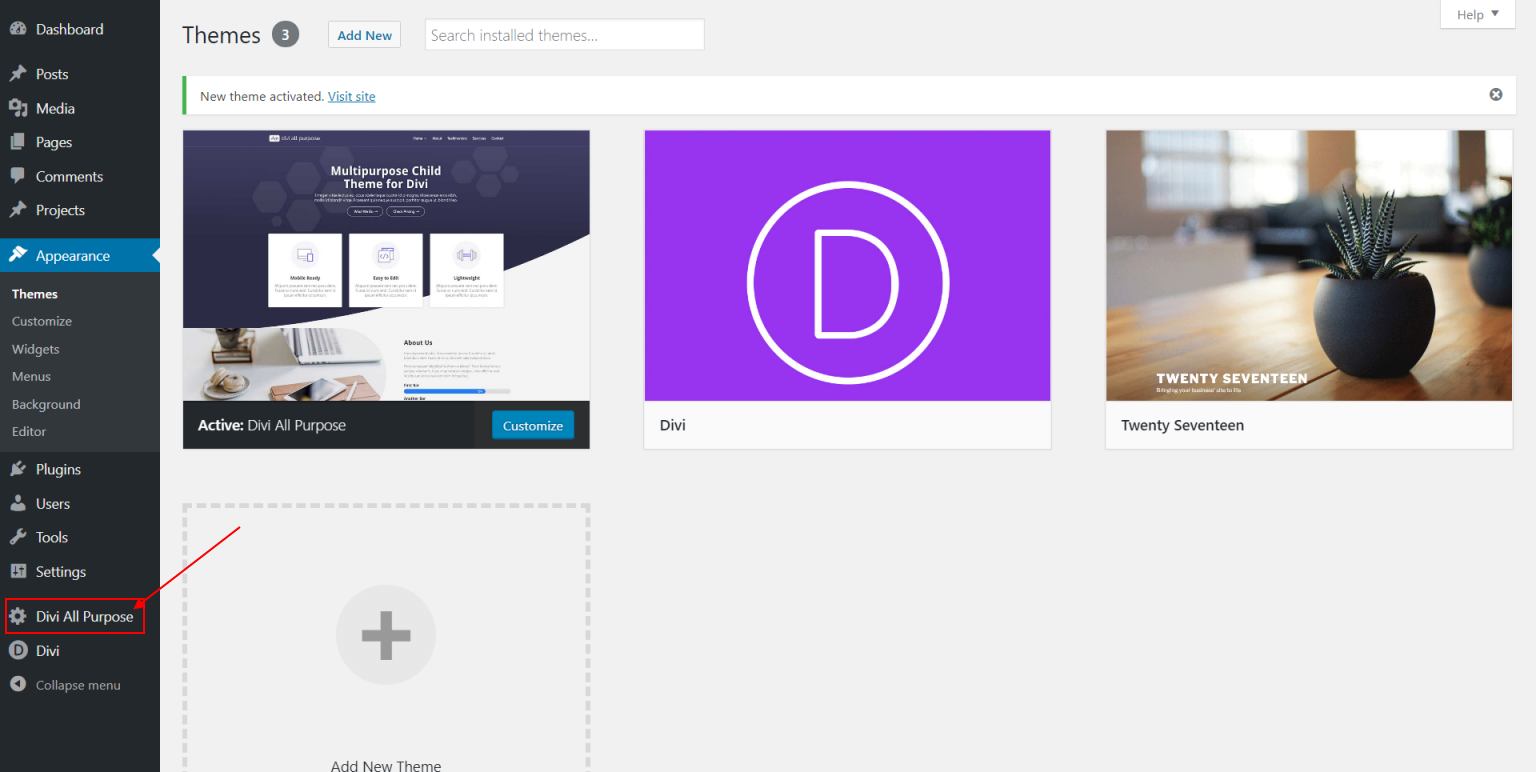Select the Themes submenu item
The height and width of the screenshot is (772, 1536).
tap(35, 294)
